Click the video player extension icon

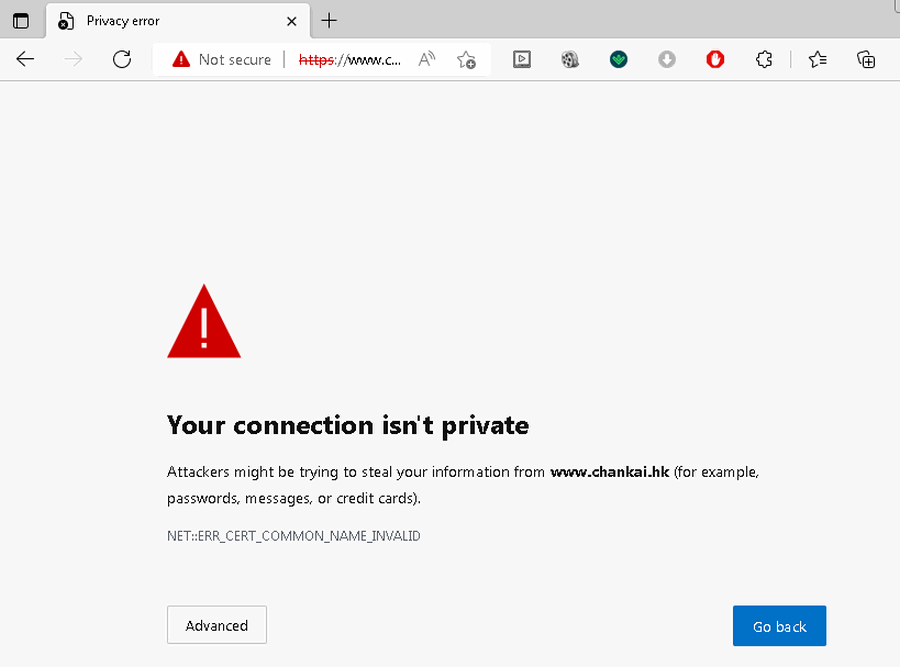521,60
